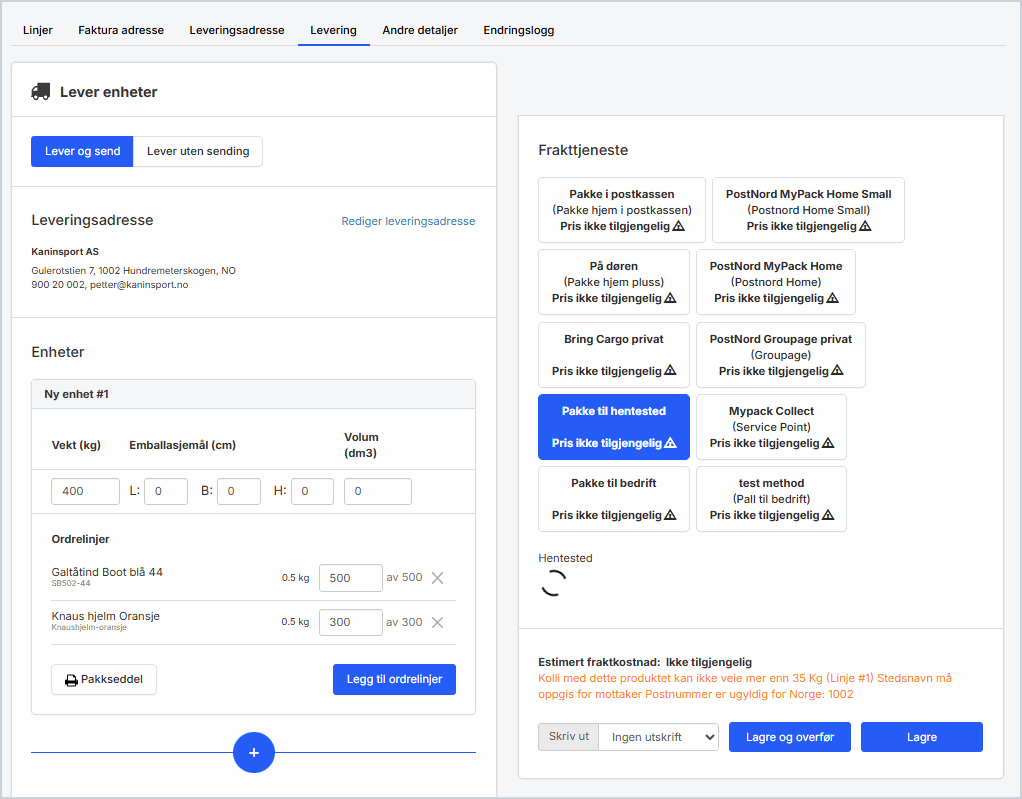Click warning icon on Mypack Collect option
The height and width of the screenshot is (799, 1022).
pos(828,443)
